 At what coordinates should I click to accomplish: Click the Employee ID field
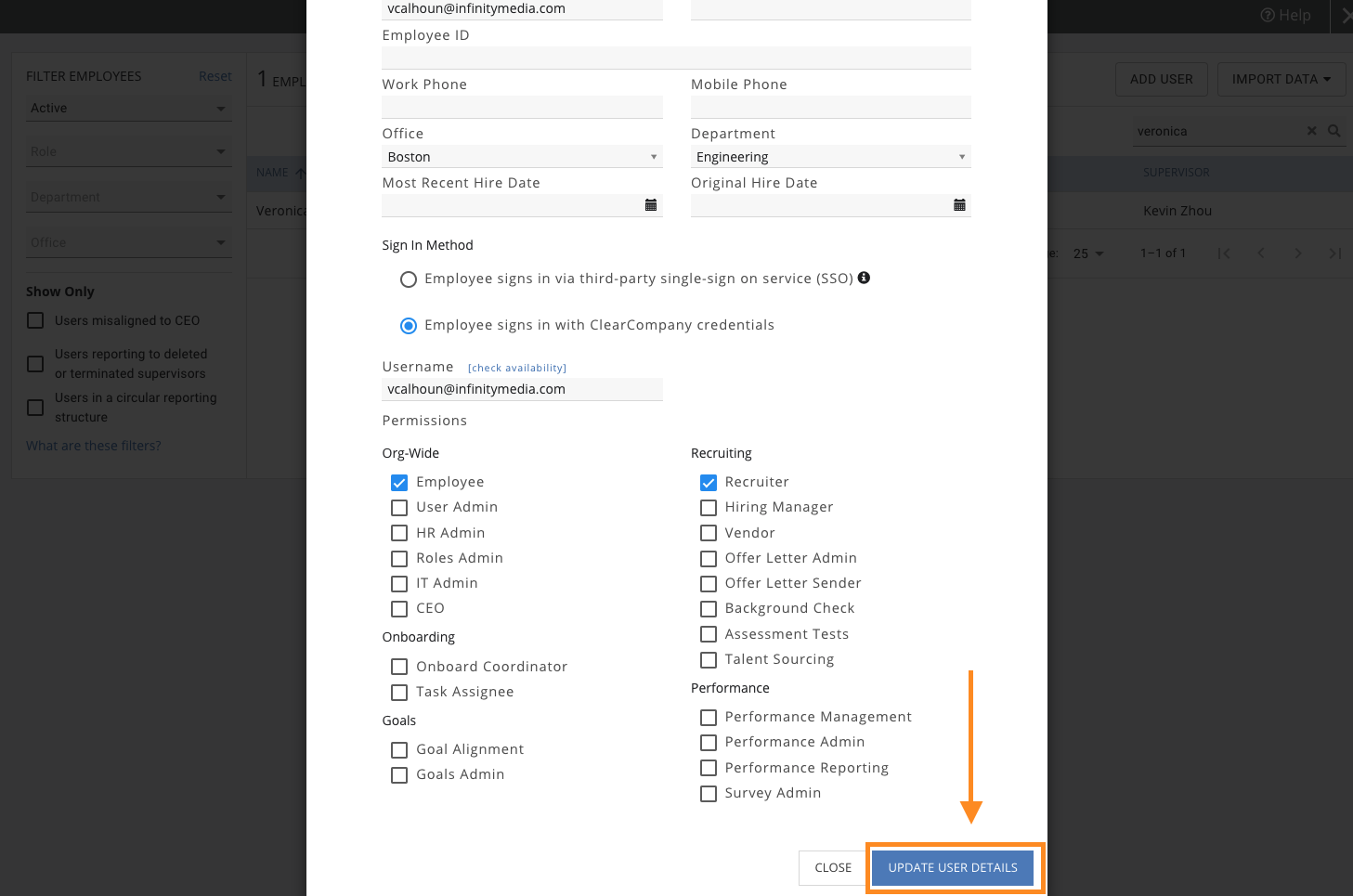point(676,58)
